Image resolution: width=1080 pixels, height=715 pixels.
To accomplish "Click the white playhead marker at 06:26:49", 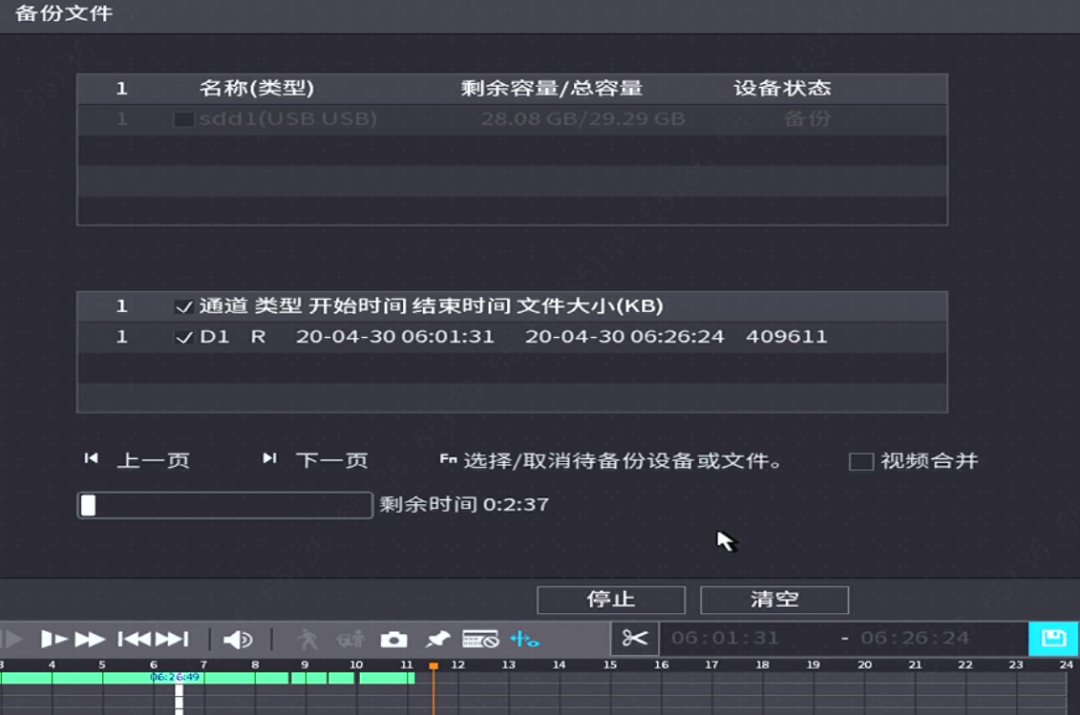I will click(179, 699).
